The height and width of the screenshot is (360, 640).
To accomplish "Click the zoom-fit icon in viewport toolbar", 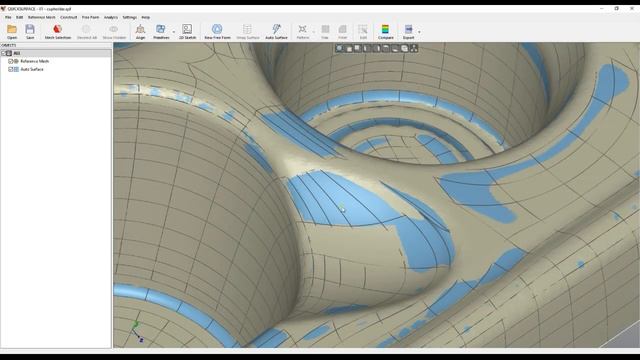I will tap(339, 49).
